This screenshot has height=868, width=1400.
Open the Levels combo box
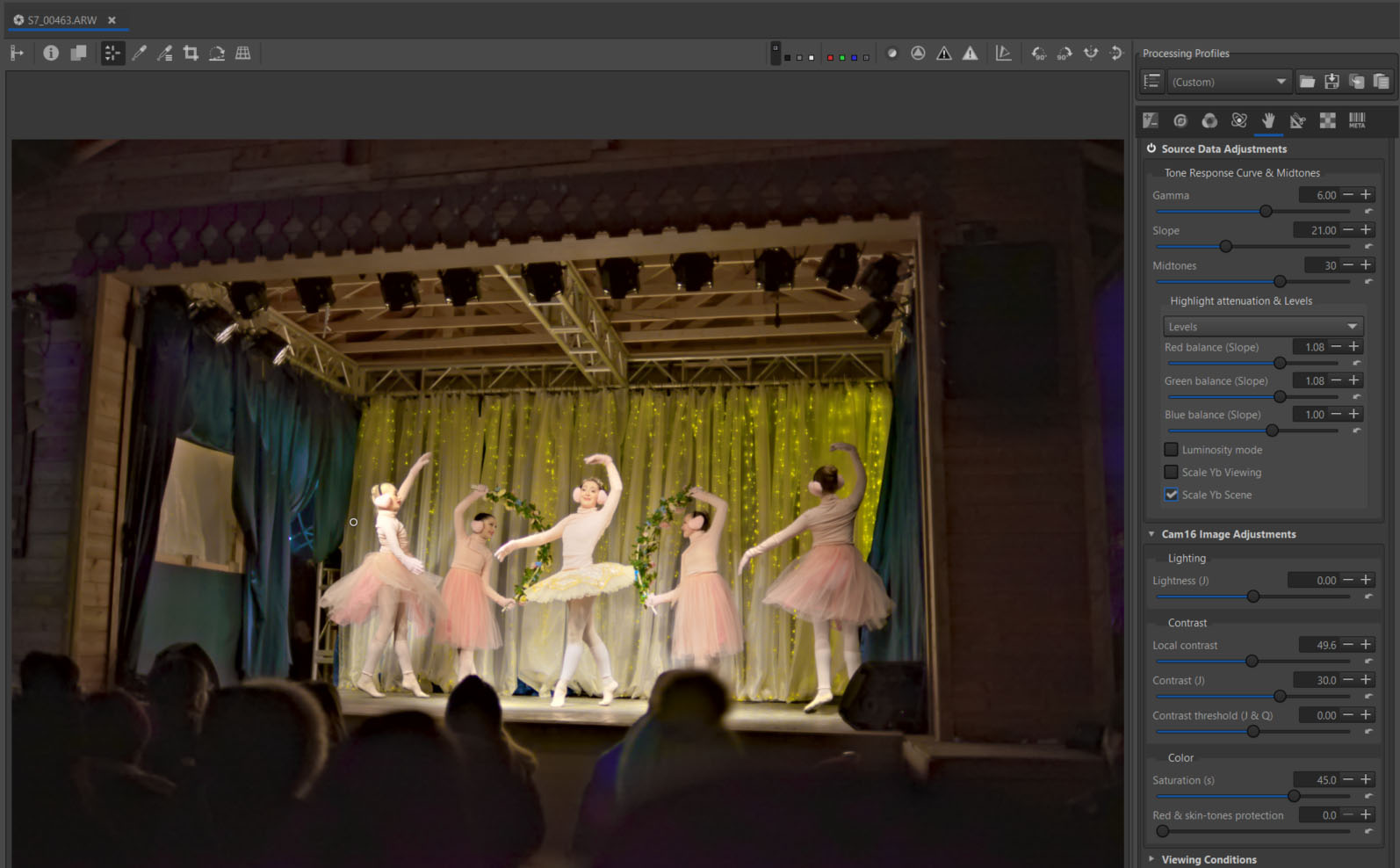(x=1262, y=326)
